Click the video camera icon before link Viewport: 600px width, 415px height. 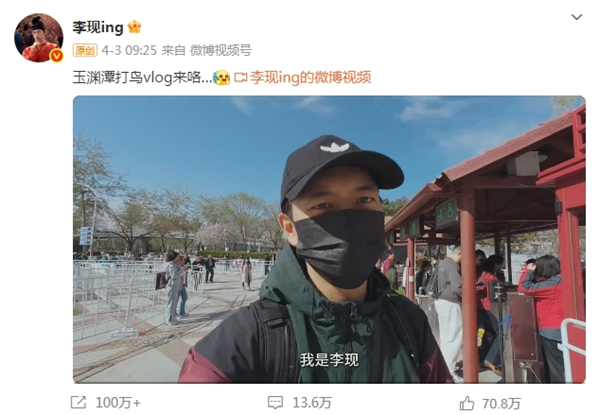(240, 78)
